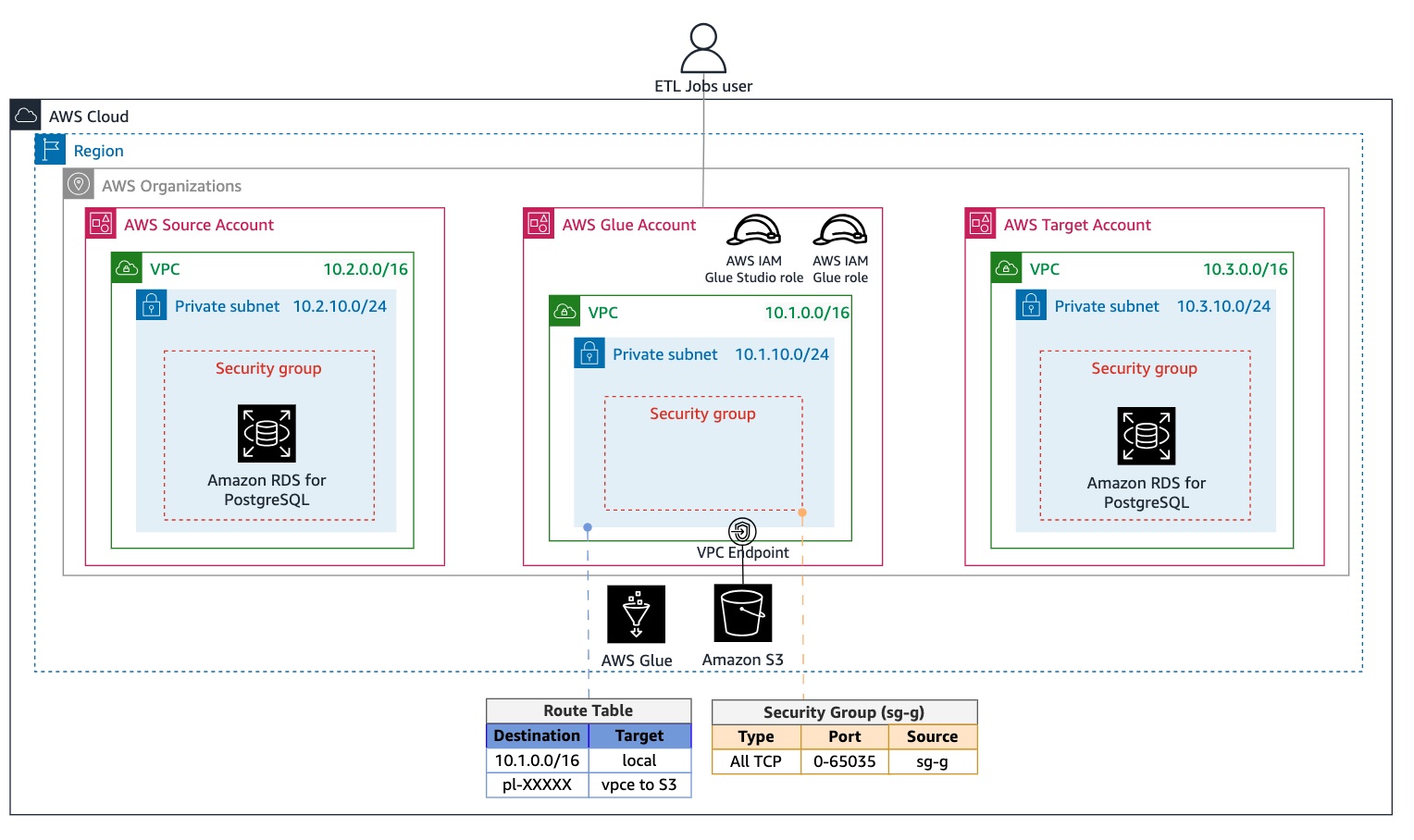Click the Glue VPC private subnet lock icon
Image resolution: width=1414 pixels, height=840 pixels.
coord(589,353)
